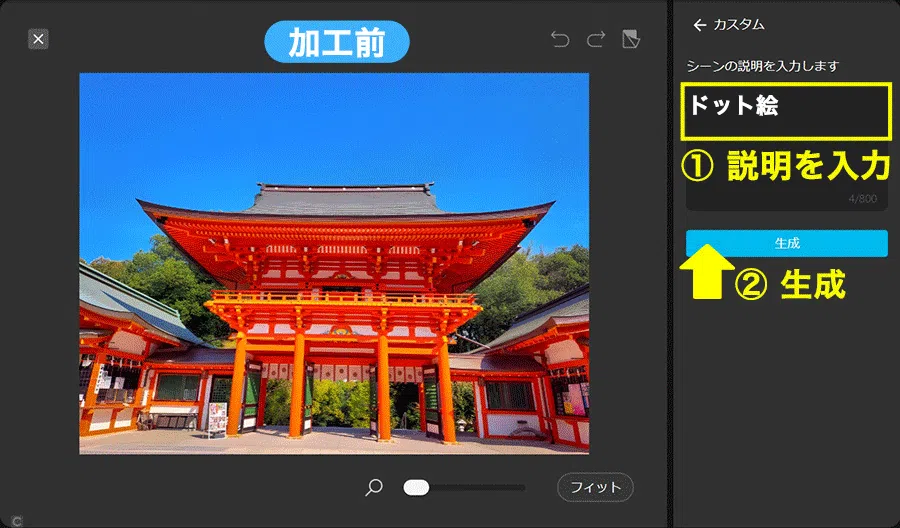Go back using the カスタム arrow
Image resolution: width=900 pixels, height=528 pixels.
pos(699,25)
